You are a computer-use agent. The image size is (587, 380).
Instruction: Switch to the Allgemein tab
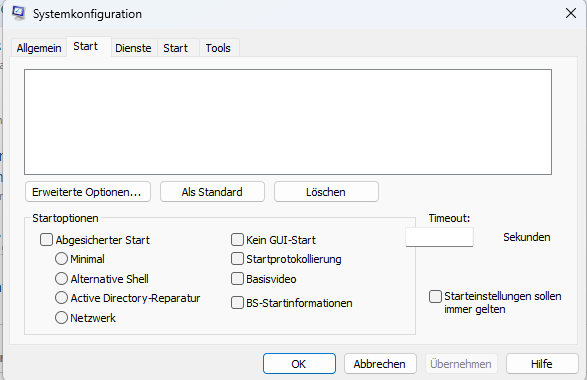pos(39,48)
